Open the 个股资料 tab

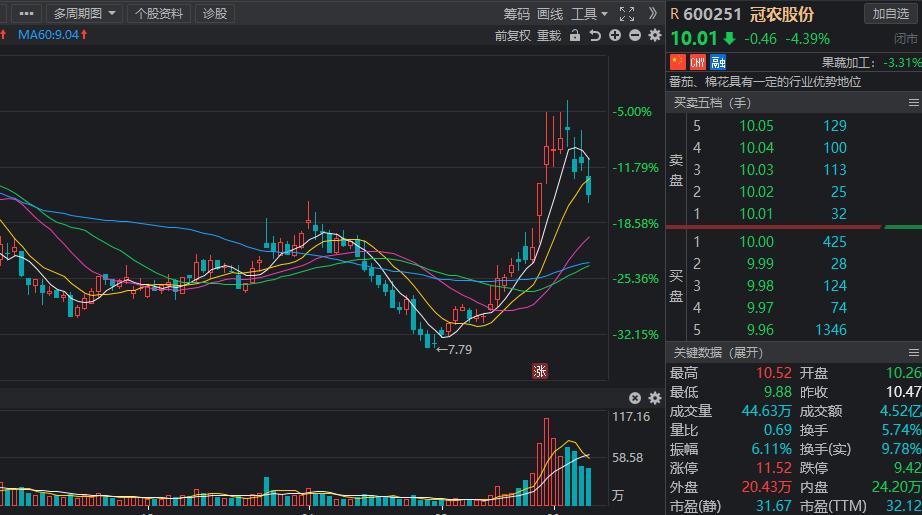[x=159, y=14]
